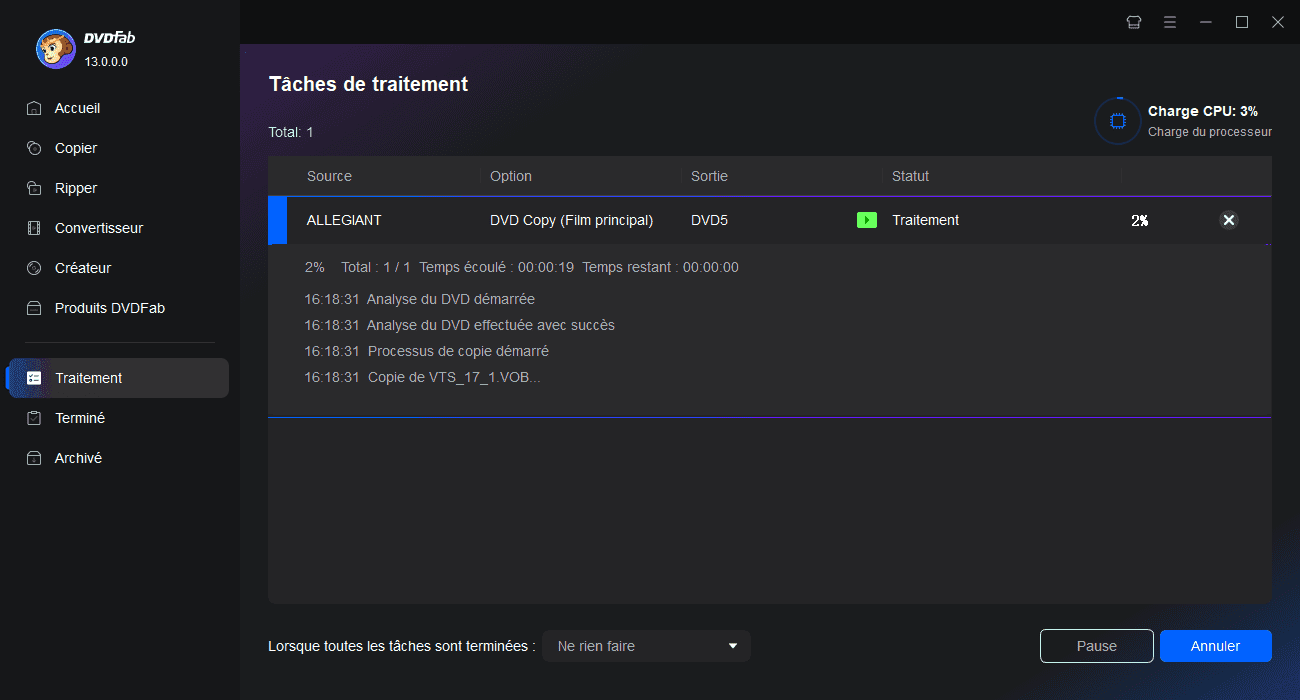
Task: Click the Traitement status text in row
Action: pos(926,220)
